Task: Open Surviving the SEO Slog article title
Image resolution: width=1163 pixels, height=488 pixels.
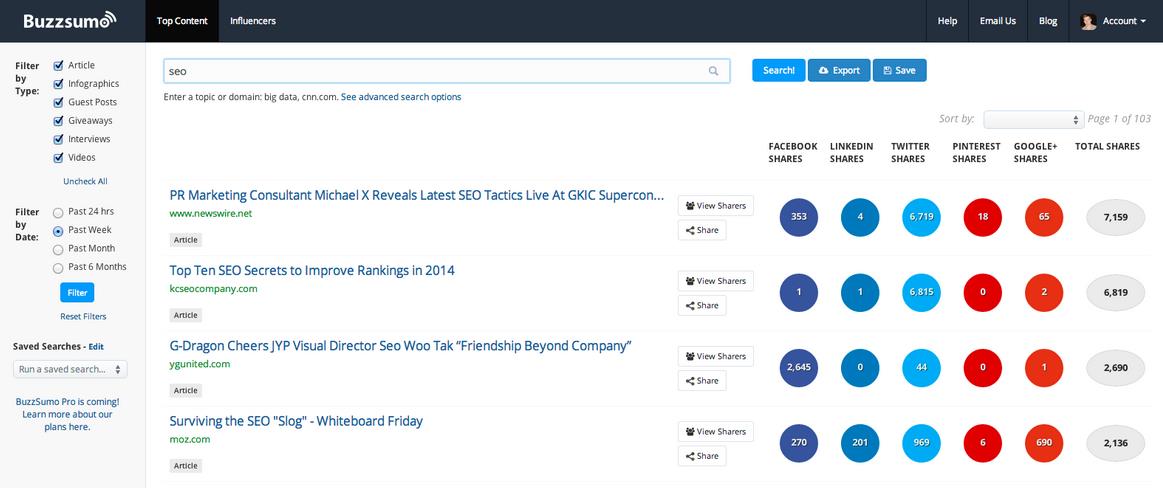Action: tap(296, 421)
